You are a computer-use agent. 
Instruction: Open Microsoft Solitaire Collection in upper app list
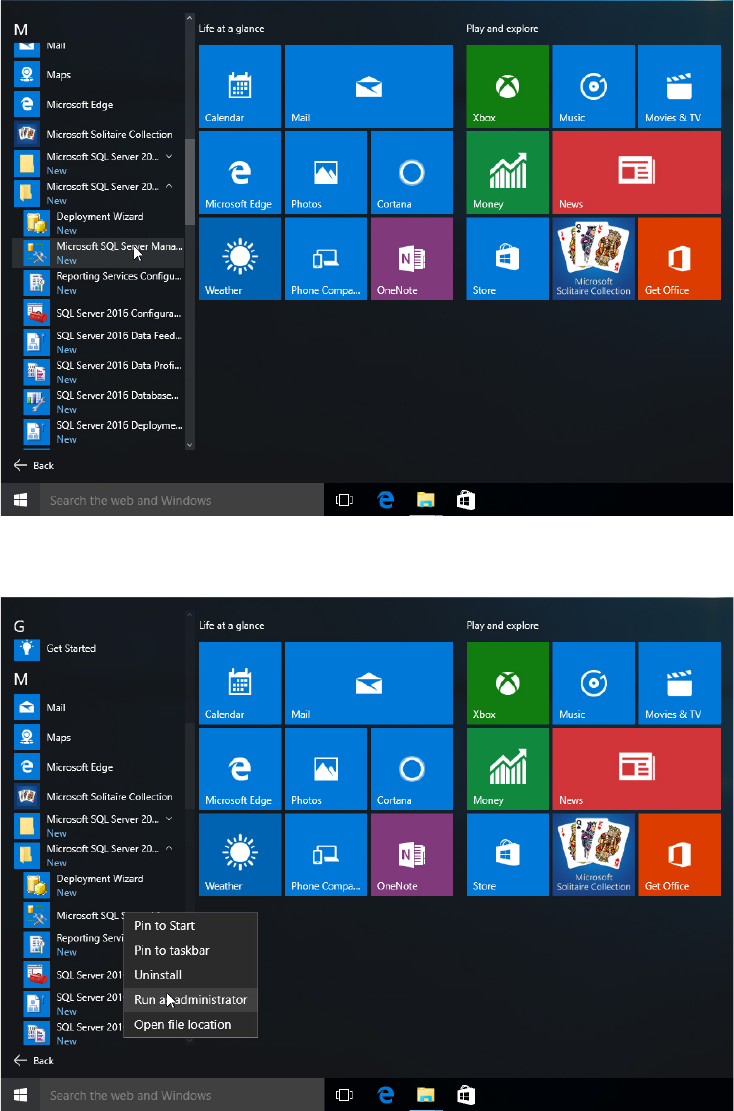point(98,134)
